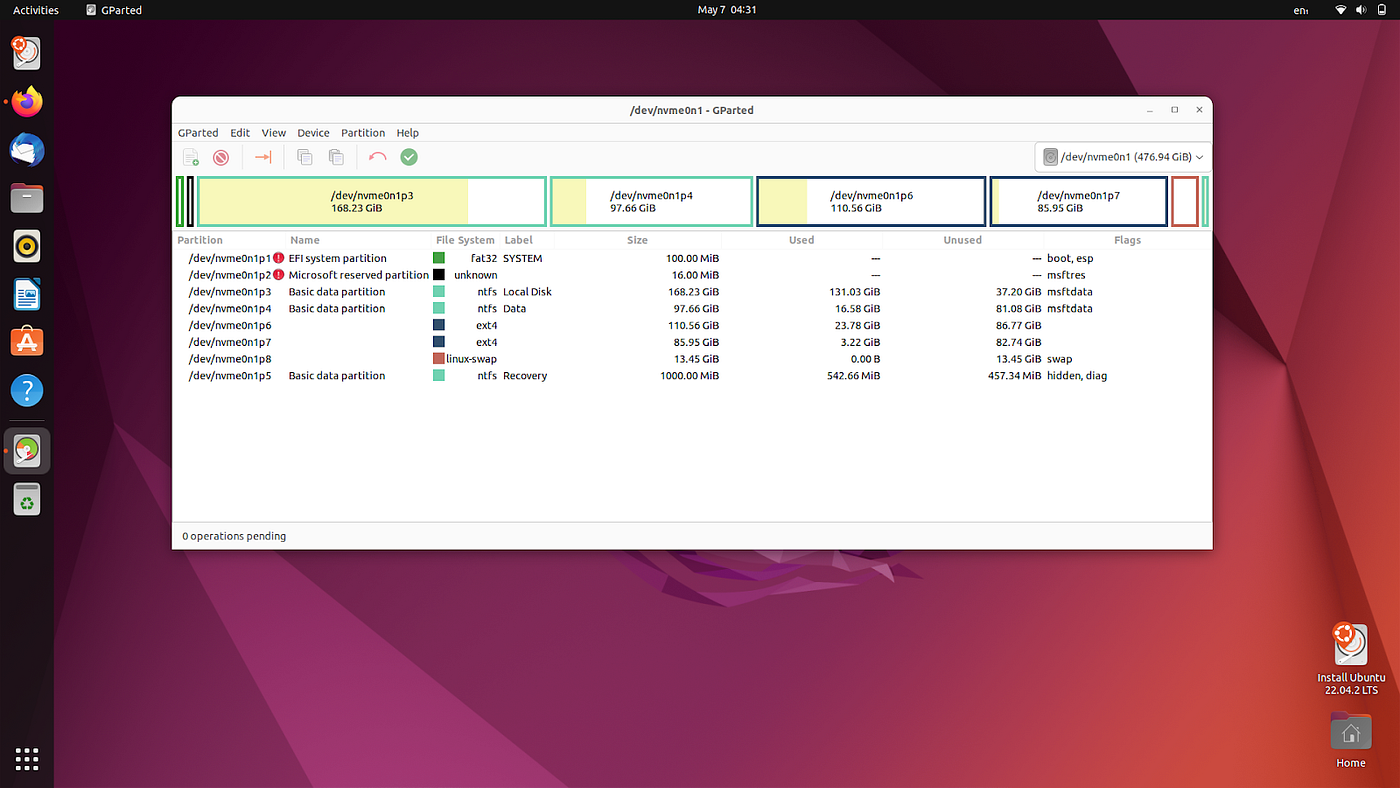Viewport: 1400px width, 788px height.
Task: Select the New partition tool
Action: coord(190,157)
